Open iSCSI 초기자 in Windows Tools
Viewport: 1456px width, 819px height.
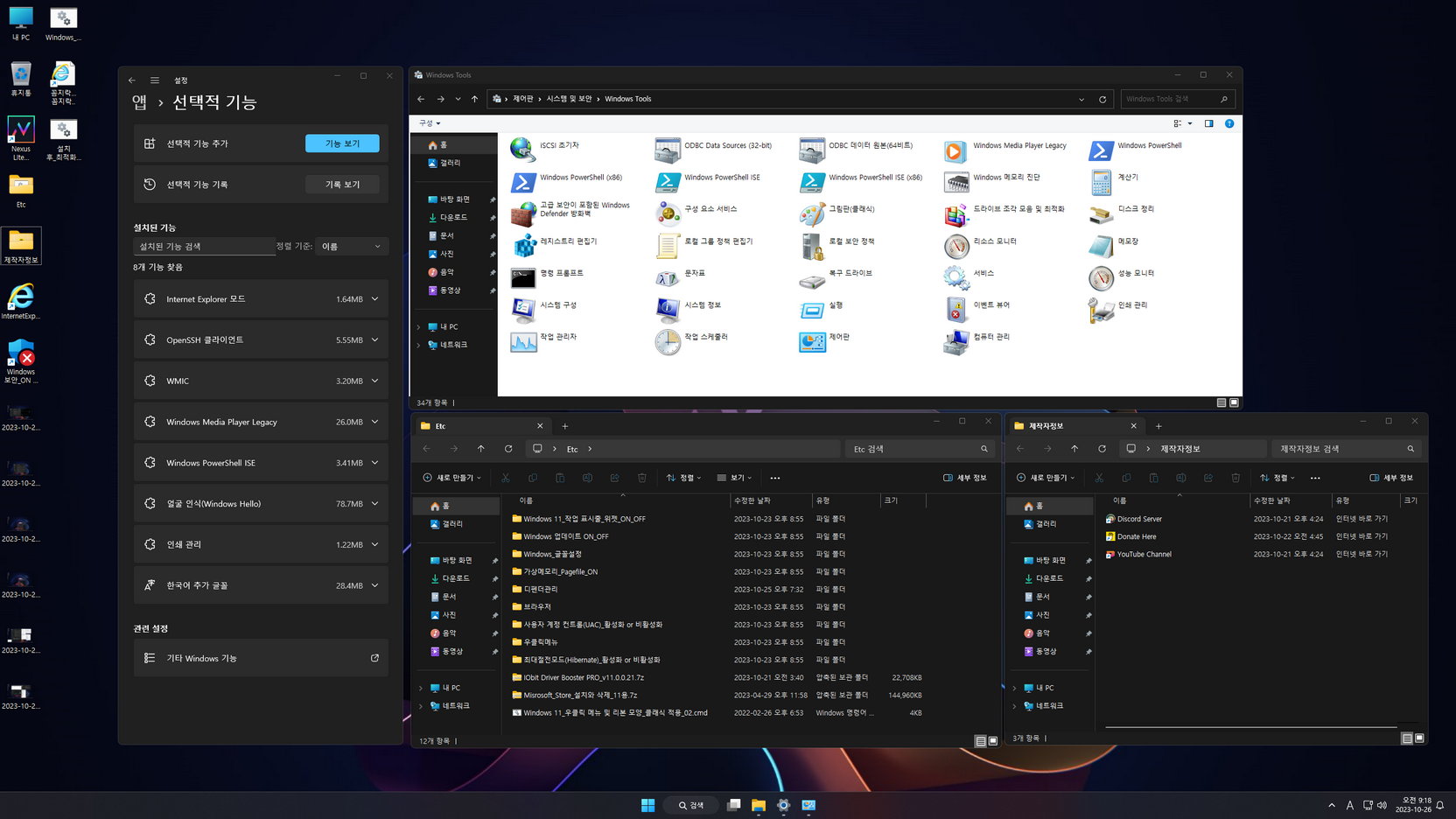tap(523, 150)
